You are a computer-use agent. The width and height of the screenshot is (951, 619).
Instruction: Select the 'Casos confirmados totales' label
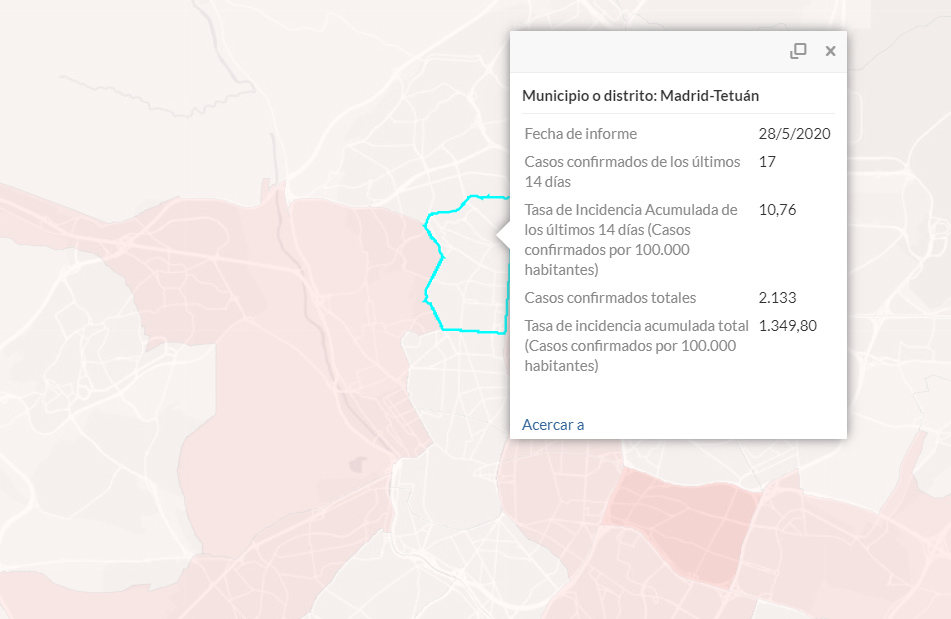point(610,298)
